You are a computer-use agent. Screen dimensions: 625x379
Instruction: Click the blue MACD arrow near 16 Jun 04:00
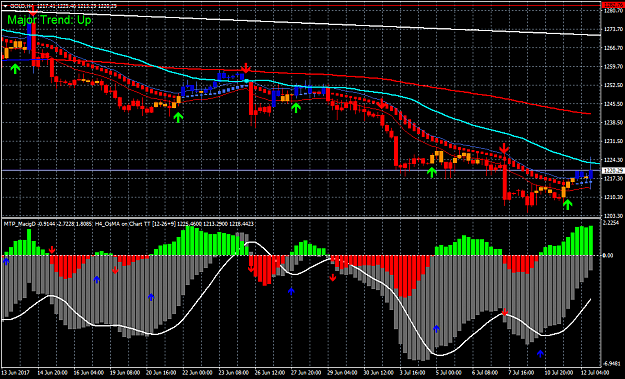96,280
